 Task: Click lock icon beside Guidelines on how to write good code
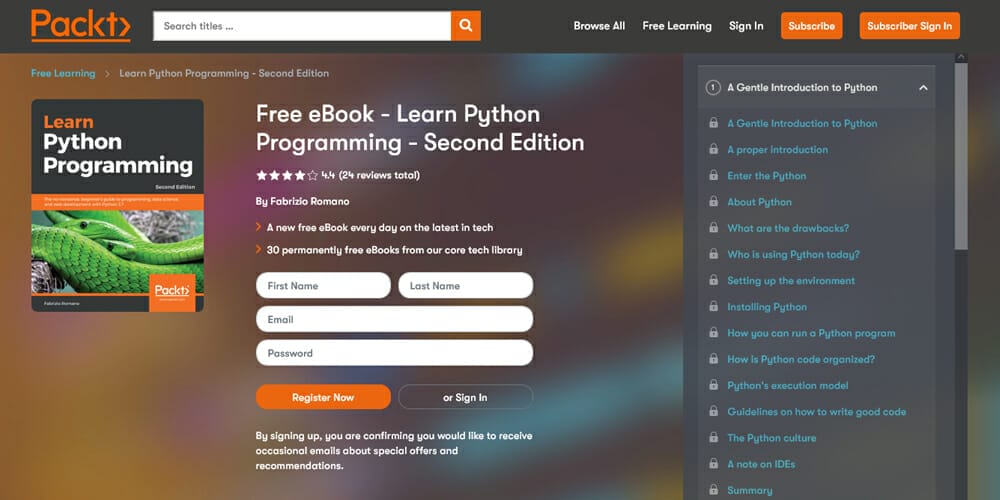click(x=714, y=411)
